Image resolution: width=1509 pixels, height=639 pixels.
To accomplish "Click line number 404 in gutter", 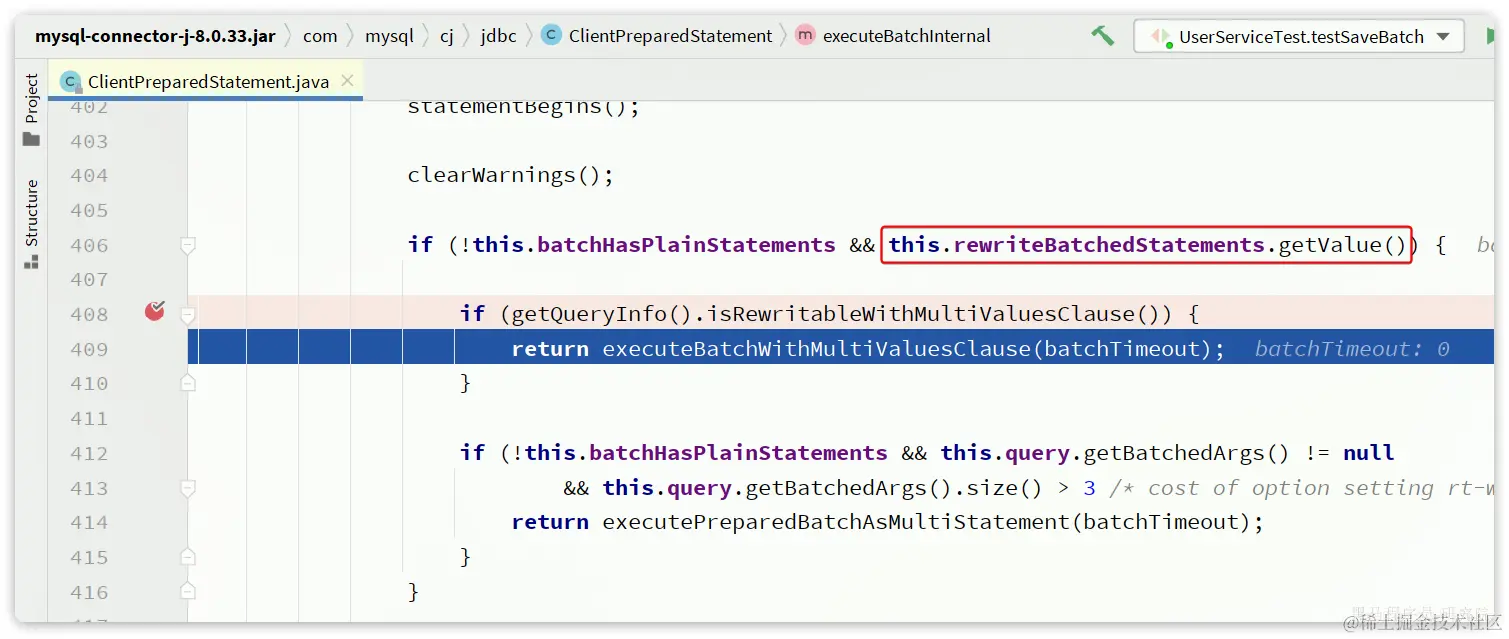I will pos(89,175).
